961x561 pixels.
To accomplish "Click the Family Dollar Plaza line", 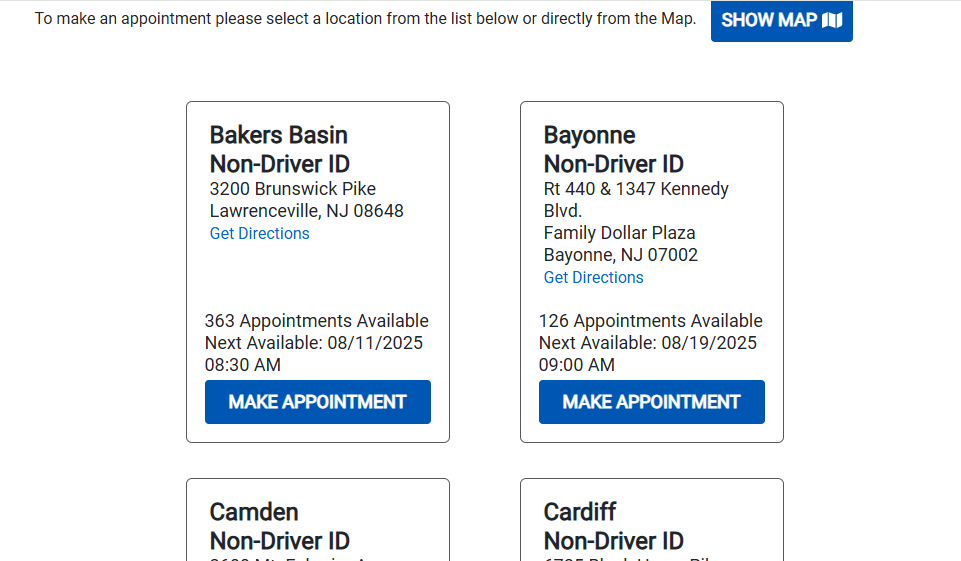I will pos(619,233).
